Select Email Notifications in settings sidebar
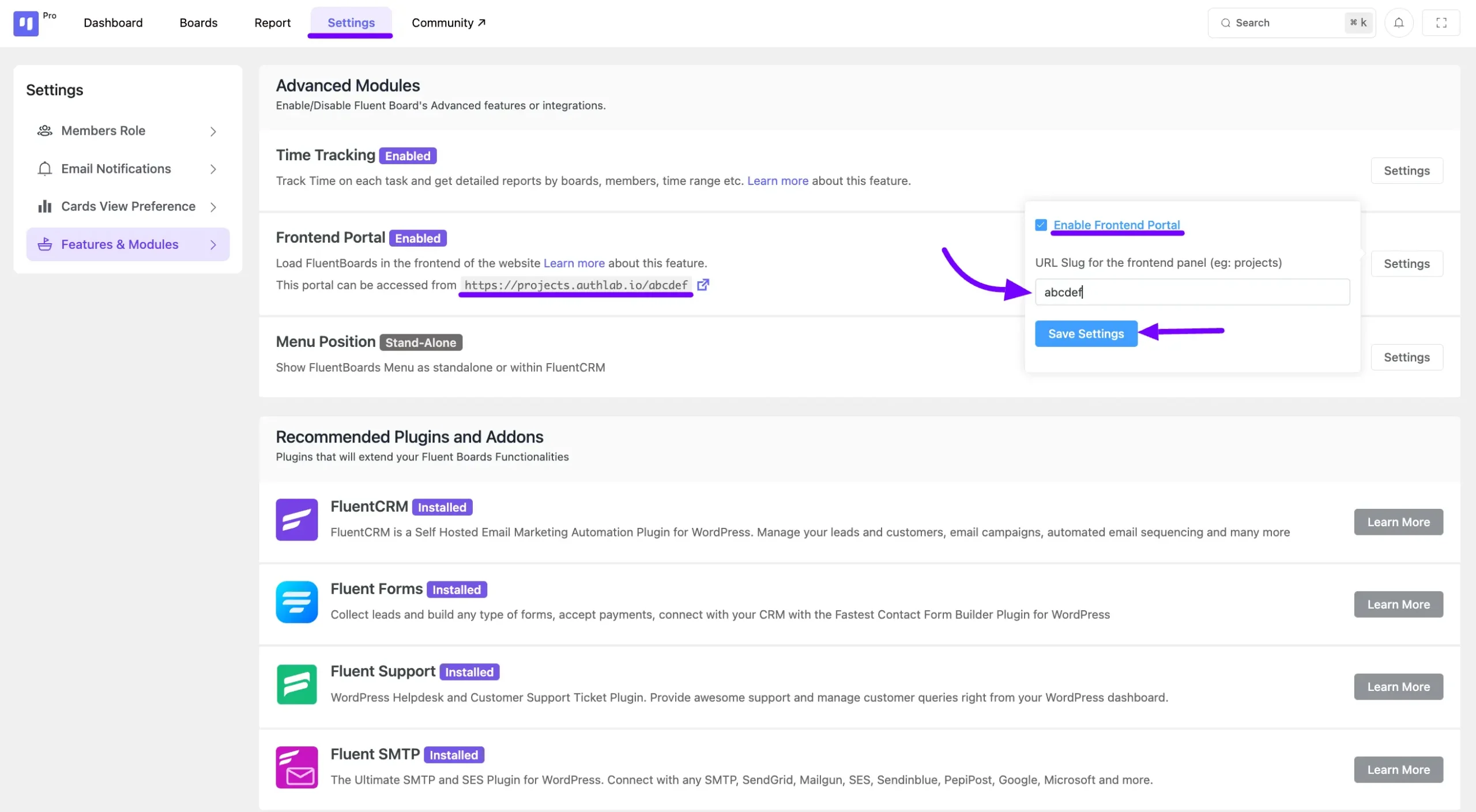The image size is (1476, 812). click(128, 169)
